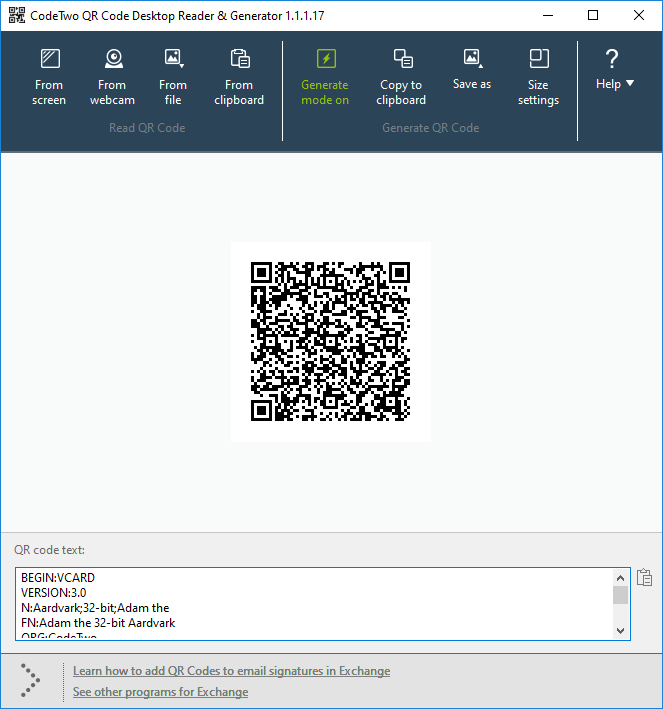Click the text box scroll down arrow
Viewport: 663px width, 709px height.
coord(620,630)
